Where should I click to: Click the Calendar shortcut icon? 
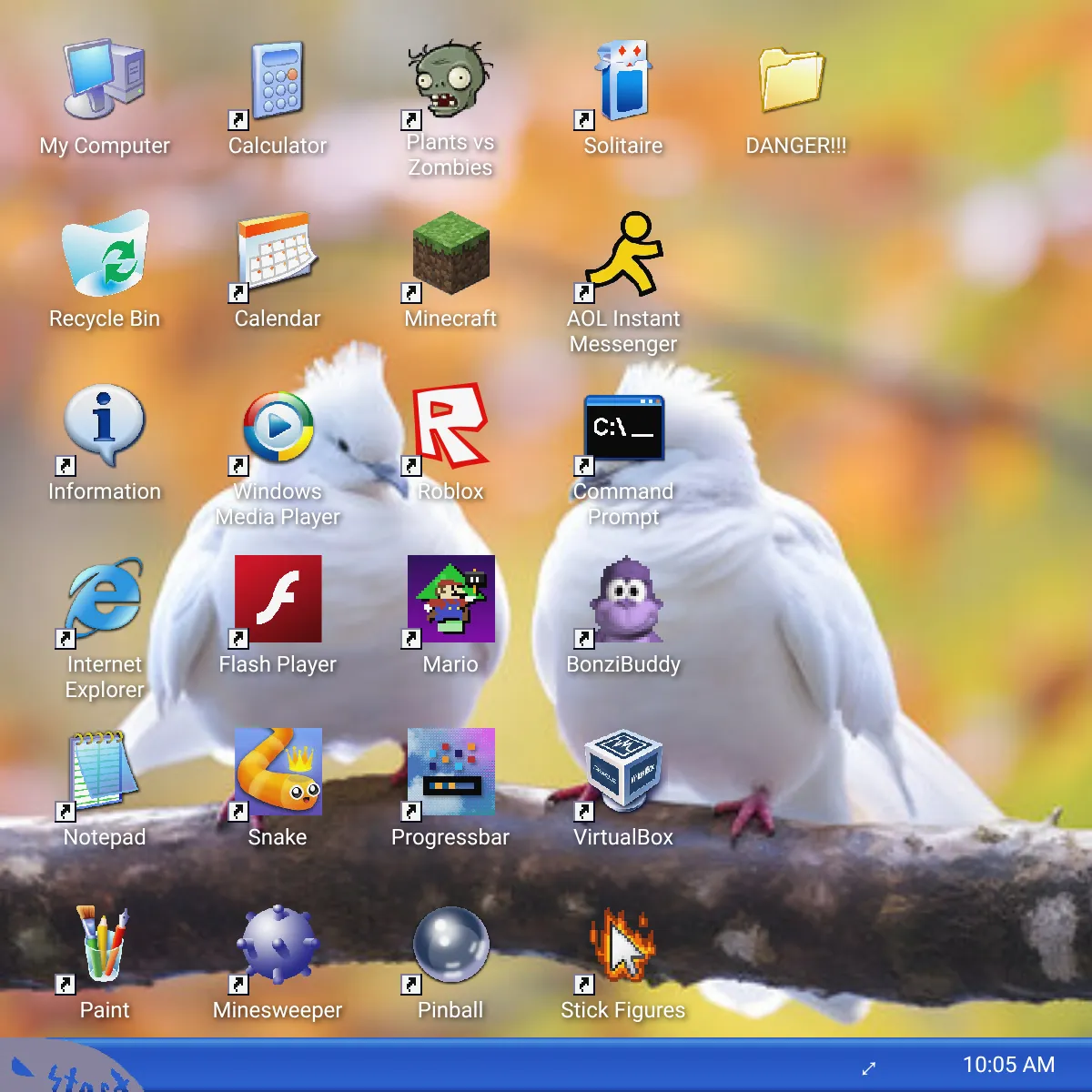(278, 253)
